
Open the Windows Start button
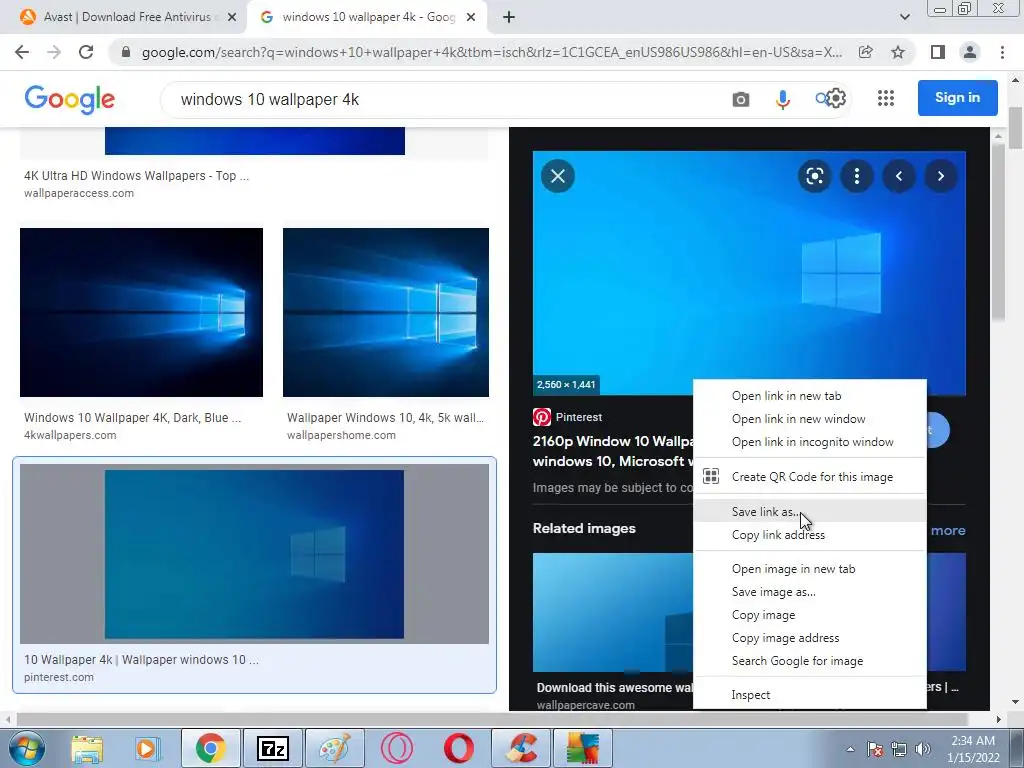tap(27, 748)
